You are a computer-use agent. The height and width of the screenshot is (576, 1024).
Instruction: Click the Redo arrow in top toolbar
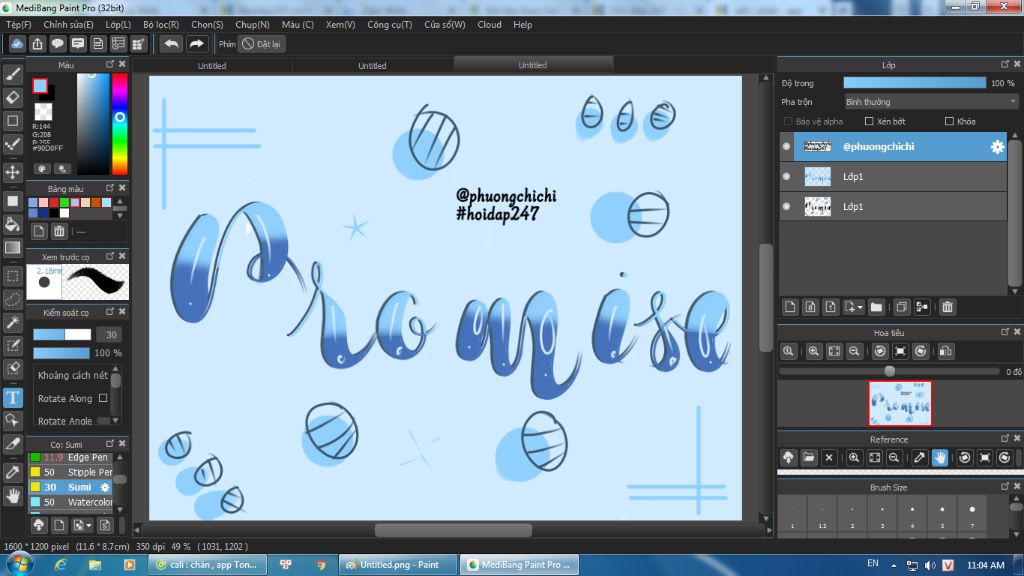tap(196, 44)
